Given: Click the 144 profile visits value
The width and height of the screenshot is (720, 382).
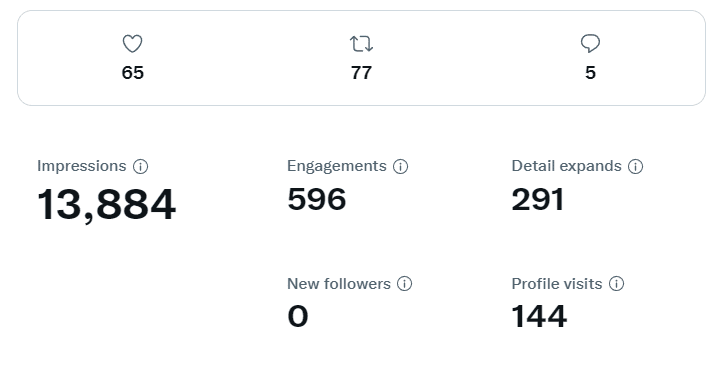Looking at the screenshot, I should pos(539,316).
